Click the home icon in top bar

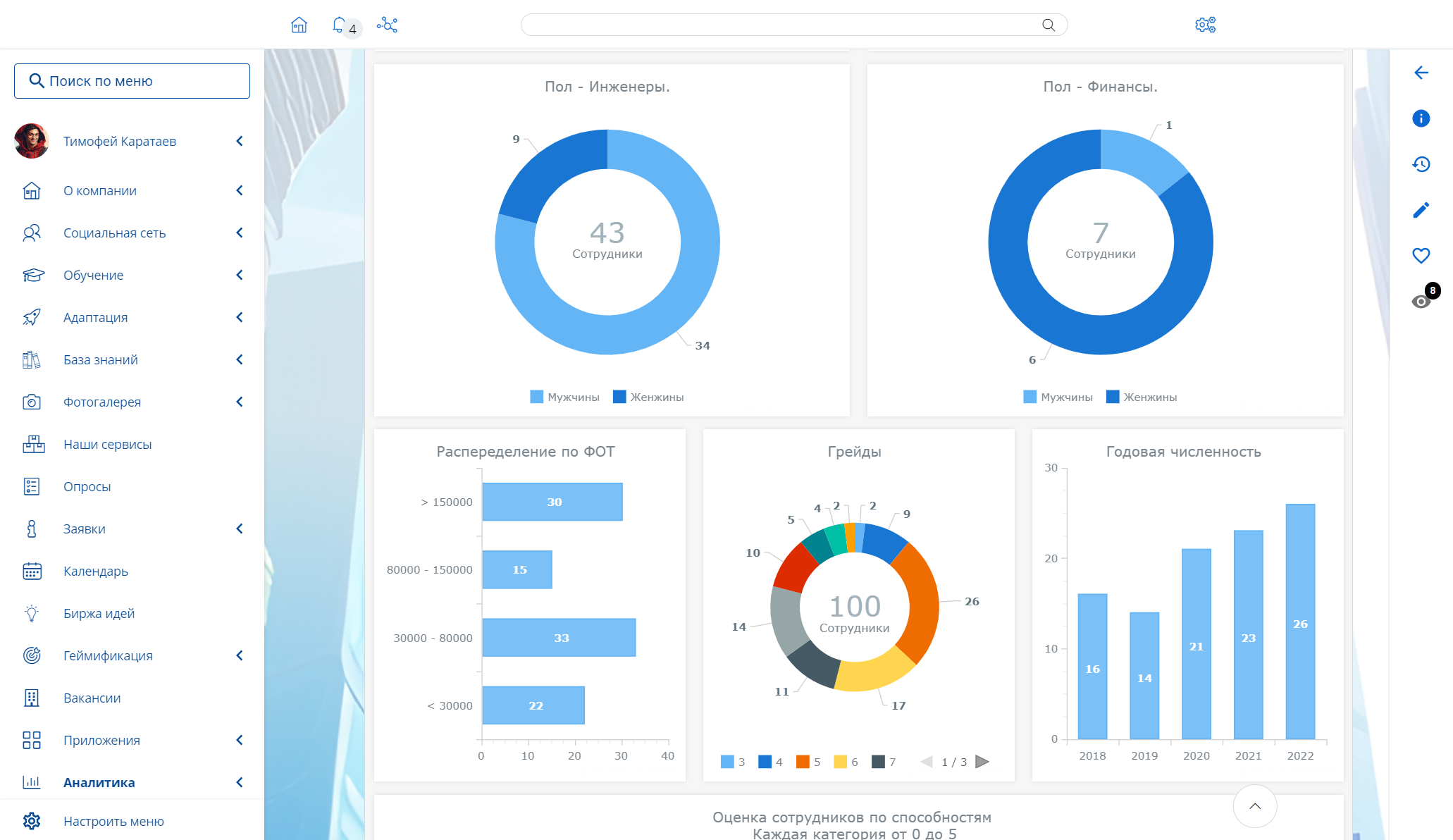299,25
